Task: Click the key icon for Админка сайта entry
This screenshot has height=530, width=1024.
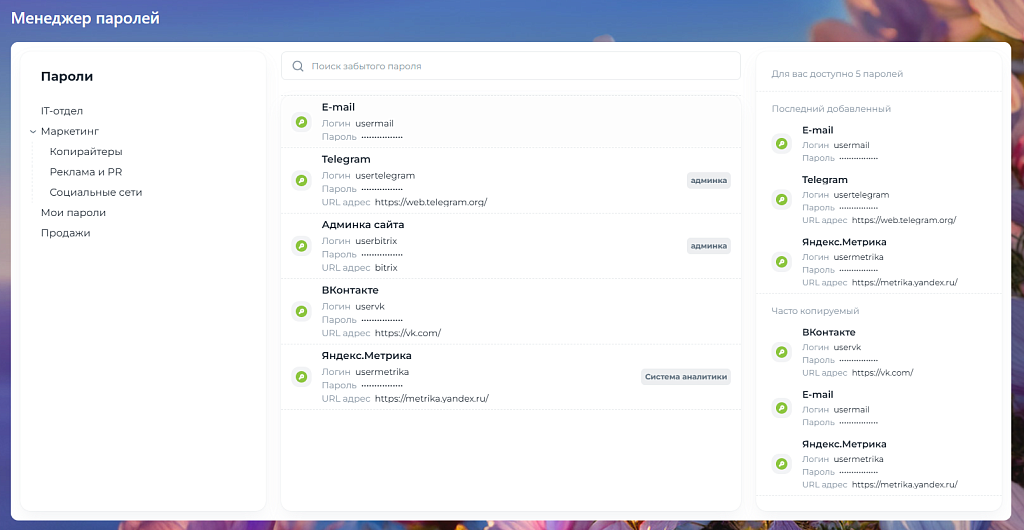Action: (301, 246)
